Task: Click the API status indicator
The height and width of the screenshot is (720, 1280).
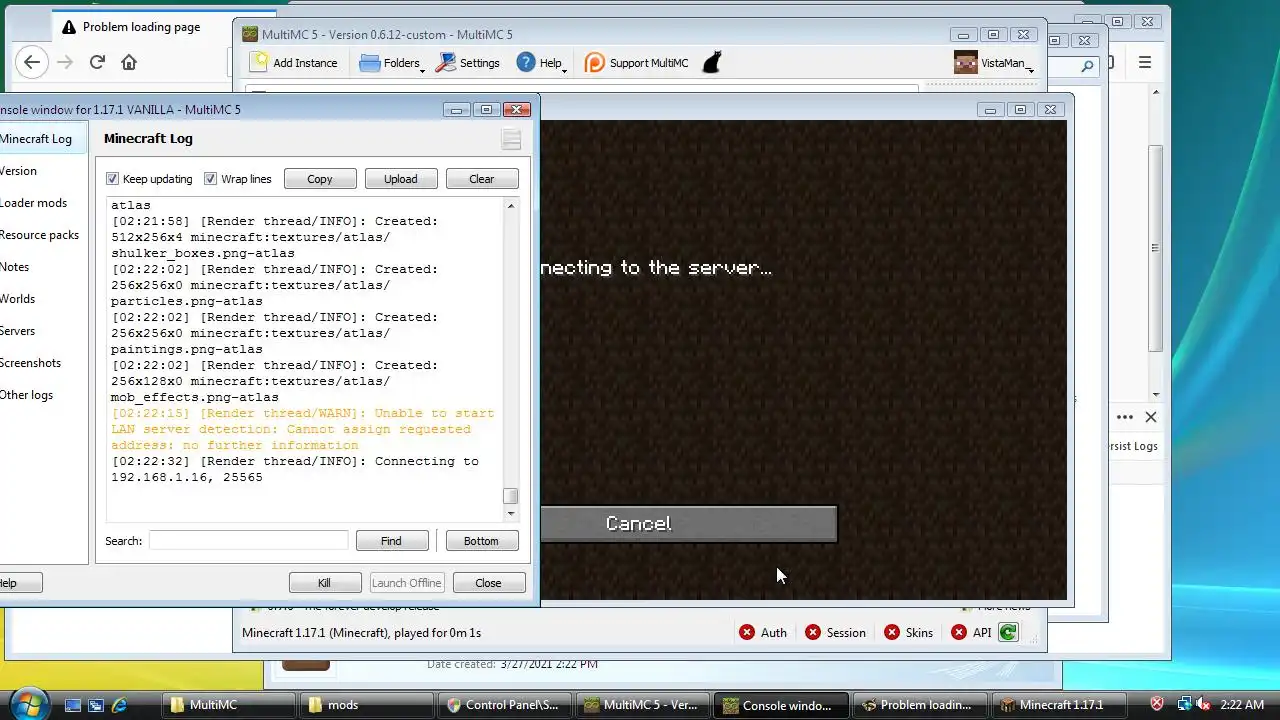Action: [970, 633]
